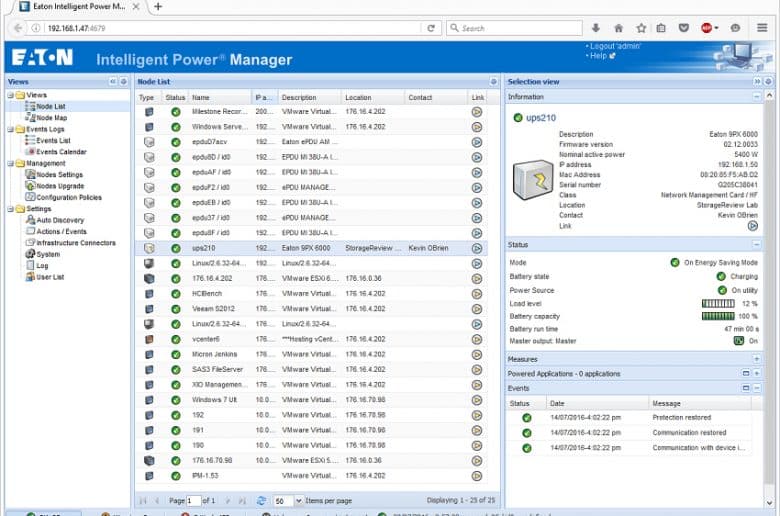780x516 pixels.
Task: Click the UPS device image in Information
Action: coord(533,180)
